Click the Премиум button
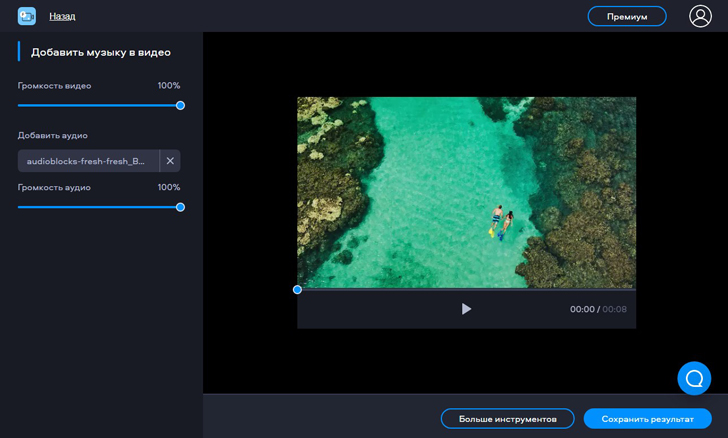The image size is (728, 438). [627, 16]
